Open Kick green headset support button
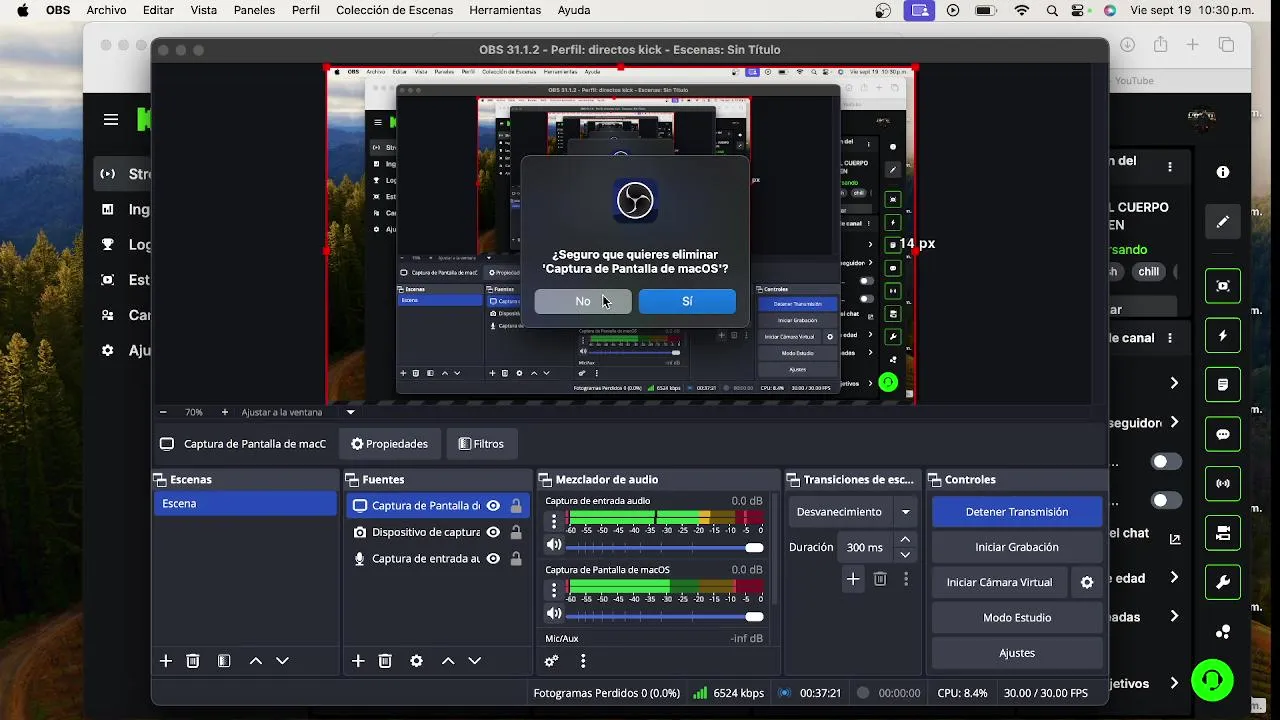This screenshot has width=1280, height=720. [x=1212, y=681]
